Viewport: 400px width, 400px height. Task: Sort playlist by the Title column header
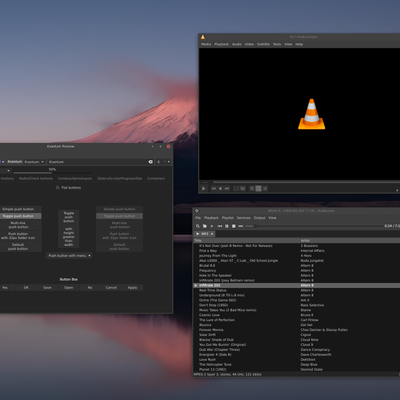click(x=247, y=240)
